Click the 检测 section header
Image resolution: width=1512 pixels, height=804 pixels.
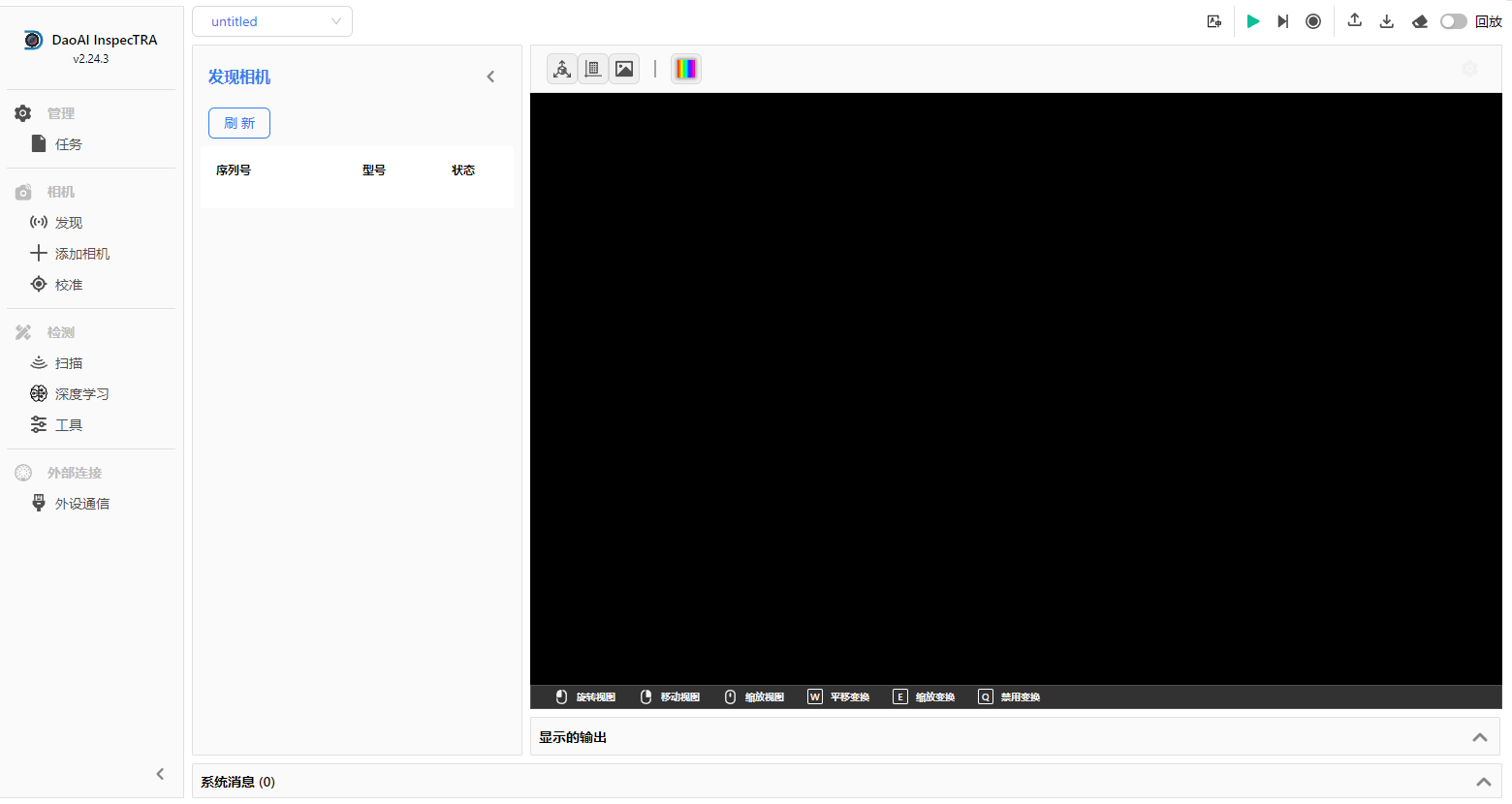coord(61,332)
